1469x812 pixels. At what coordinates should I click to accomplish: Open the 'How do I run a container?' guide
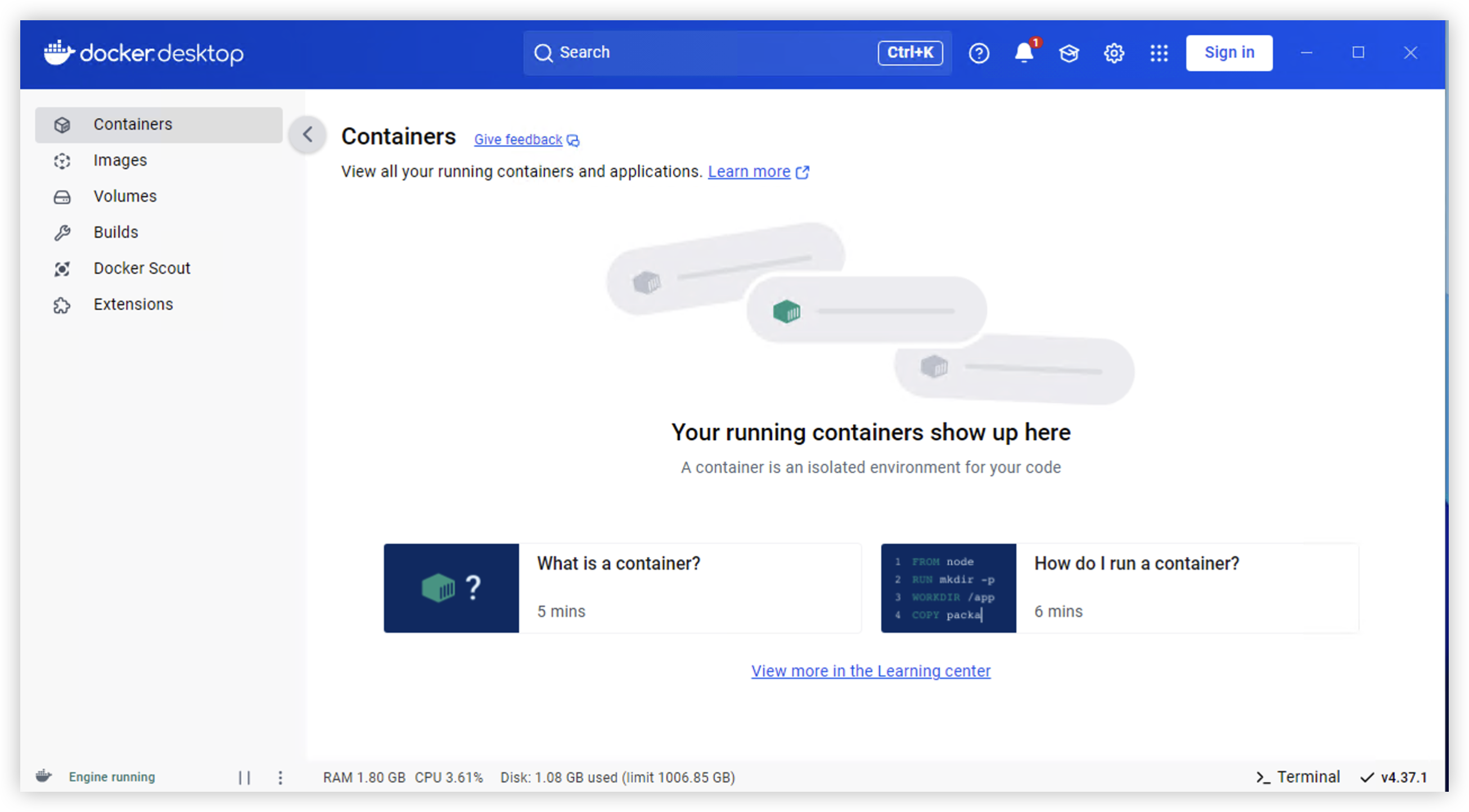pyautogui.click(x=1119, y=588)
